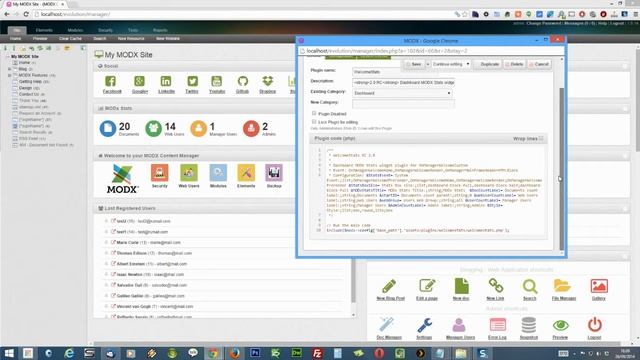Open the Backup dashboard icon
The image size is (640, 360).
pos(274,173)
